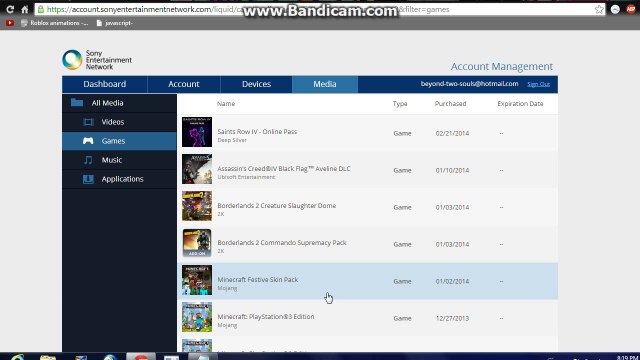Open the javascript bookmark

pos(114,23)
